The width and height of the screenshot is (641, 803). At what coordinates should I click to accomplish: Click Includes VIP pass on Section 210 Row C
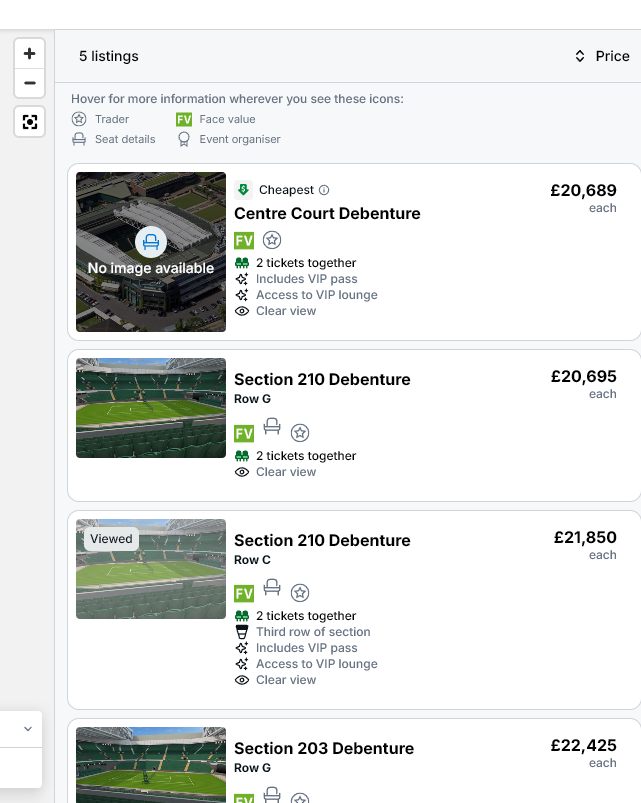coord(307,648)
